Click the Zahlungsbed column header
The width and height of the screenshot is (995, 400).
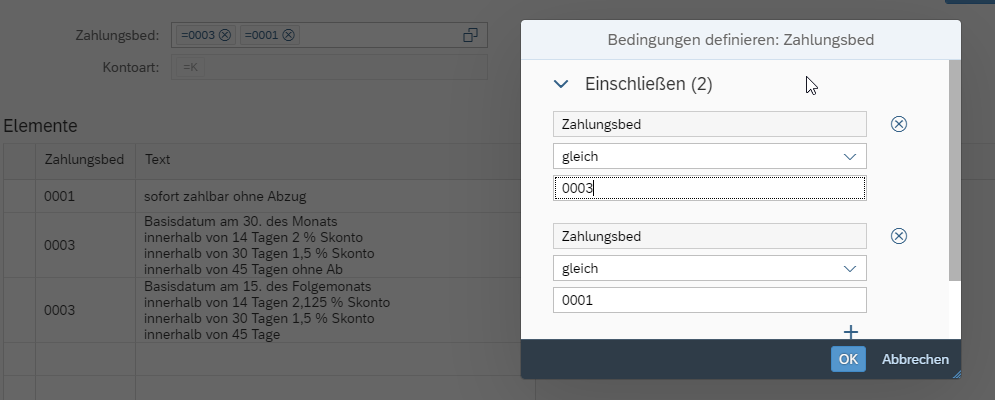point(84,159)
